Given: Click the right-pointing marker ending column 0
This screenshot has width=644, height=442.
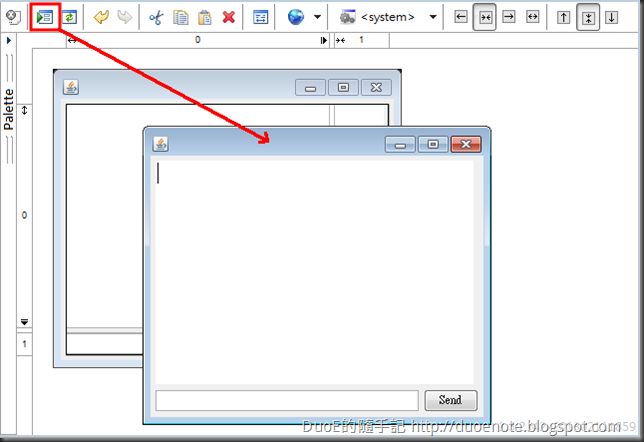Looking at the screenshot, I should point(324,40).
